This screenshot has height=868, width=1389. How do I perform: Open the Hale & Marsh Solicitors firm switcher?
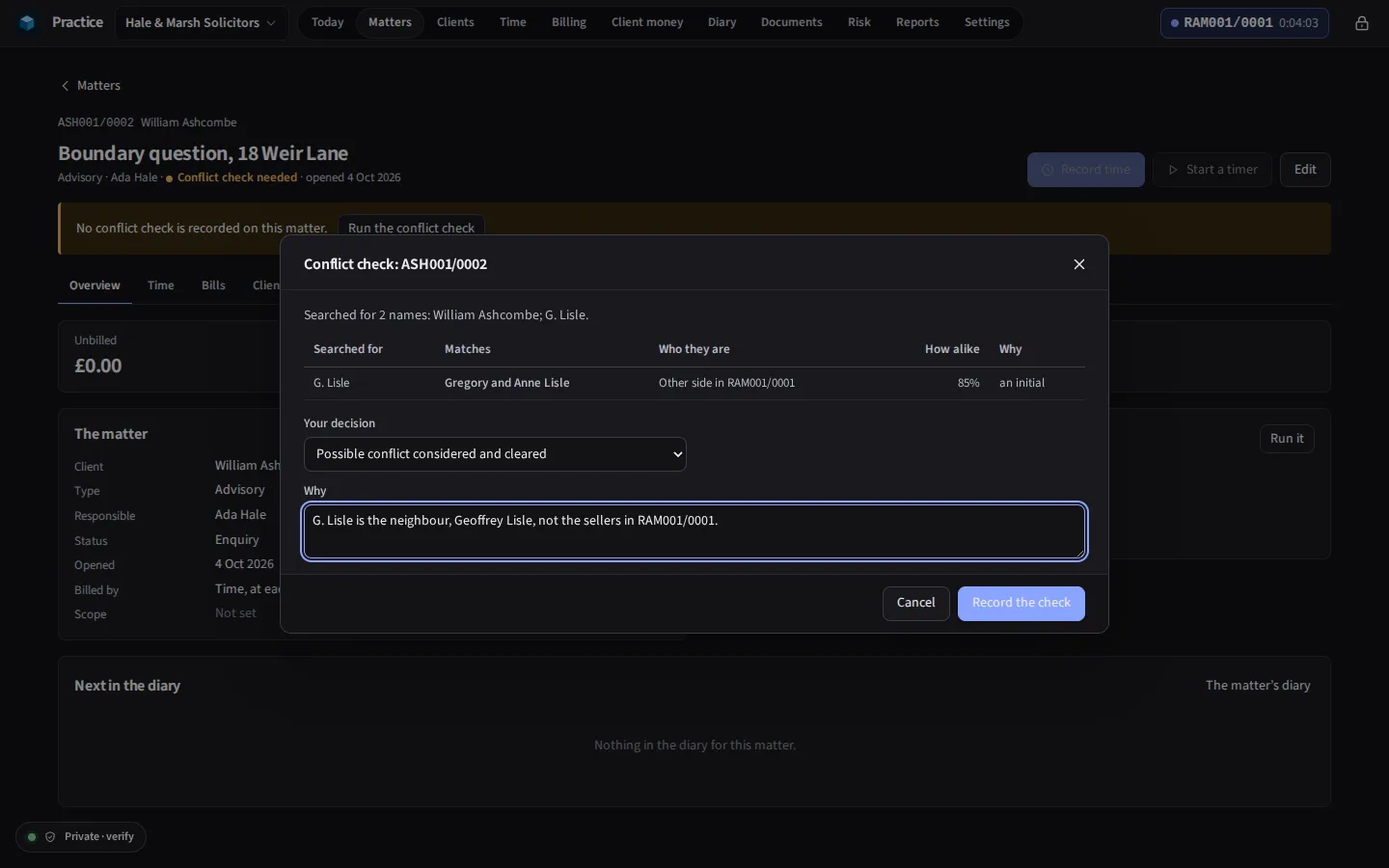[x=201, y=22]
